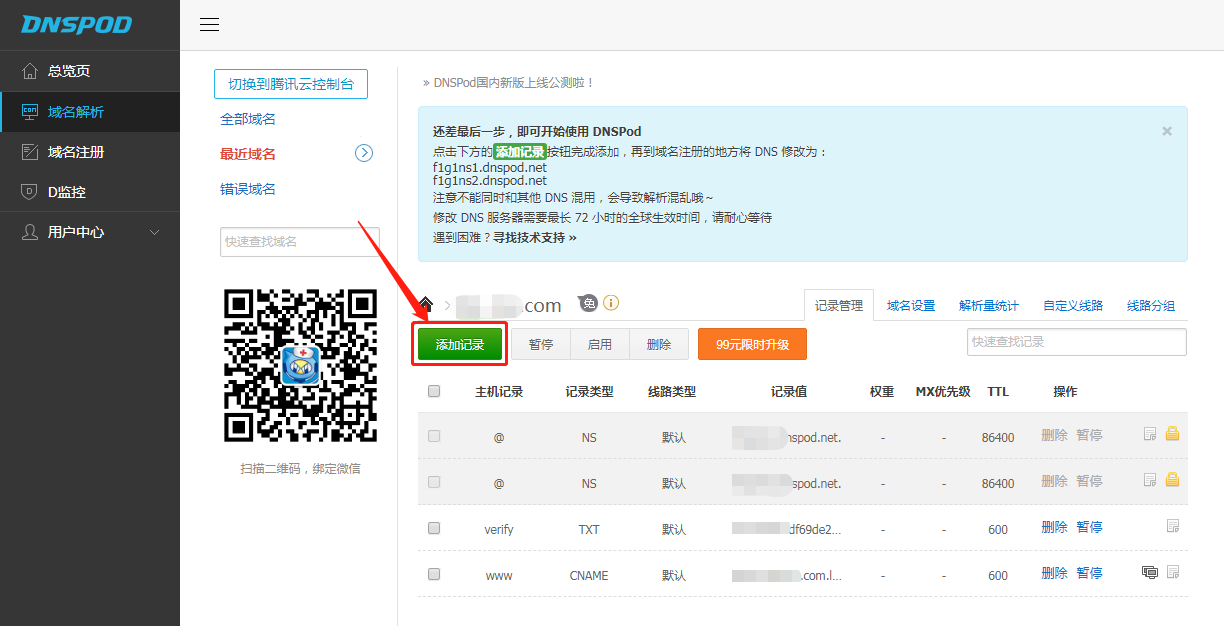Check the verify TXT record checkbox
This screenshot has width=1224, height=626.
click(434, 528)
